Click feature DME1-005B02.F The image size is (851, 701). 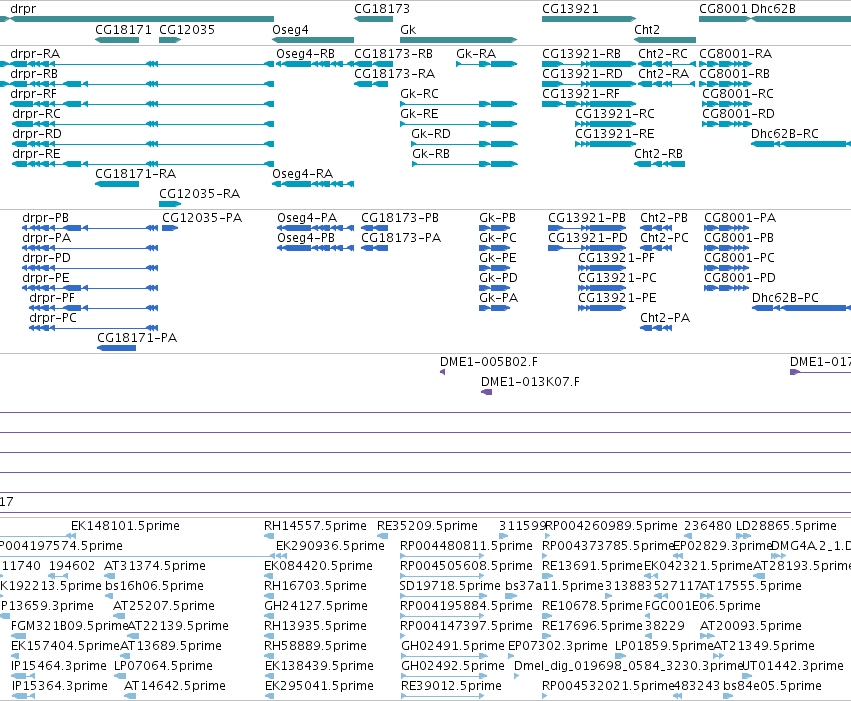(489, 362)
